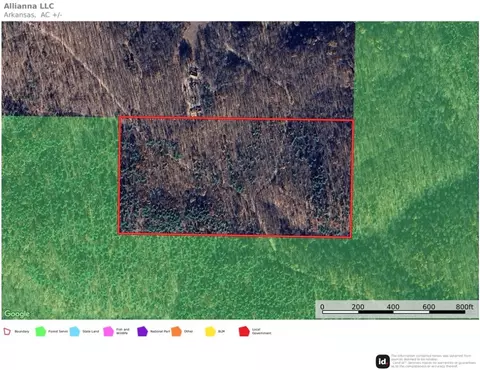This screenshot has height=370, width=480.
Task: Click the 'National Park' legend label
Action: (x=160, y=331)
